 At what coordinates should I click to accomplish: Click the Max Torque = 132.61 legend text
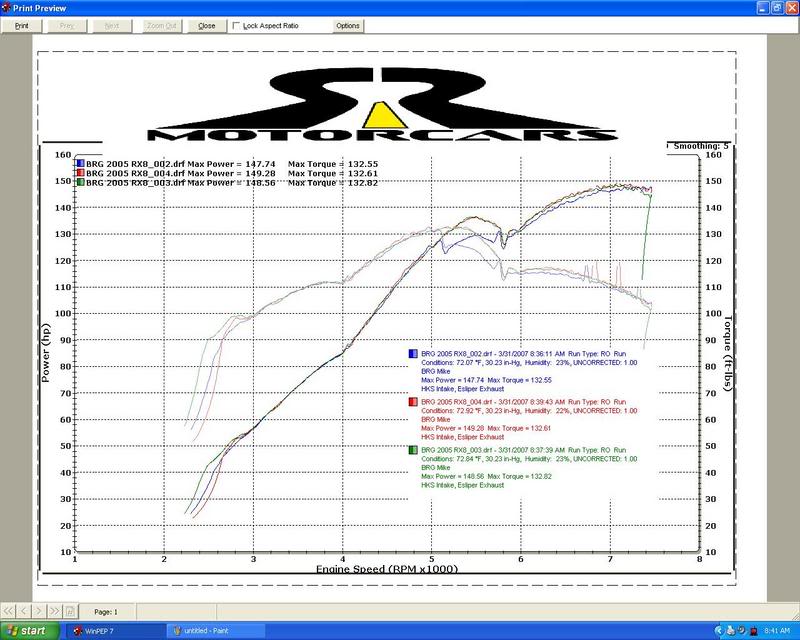pos(333,174)
